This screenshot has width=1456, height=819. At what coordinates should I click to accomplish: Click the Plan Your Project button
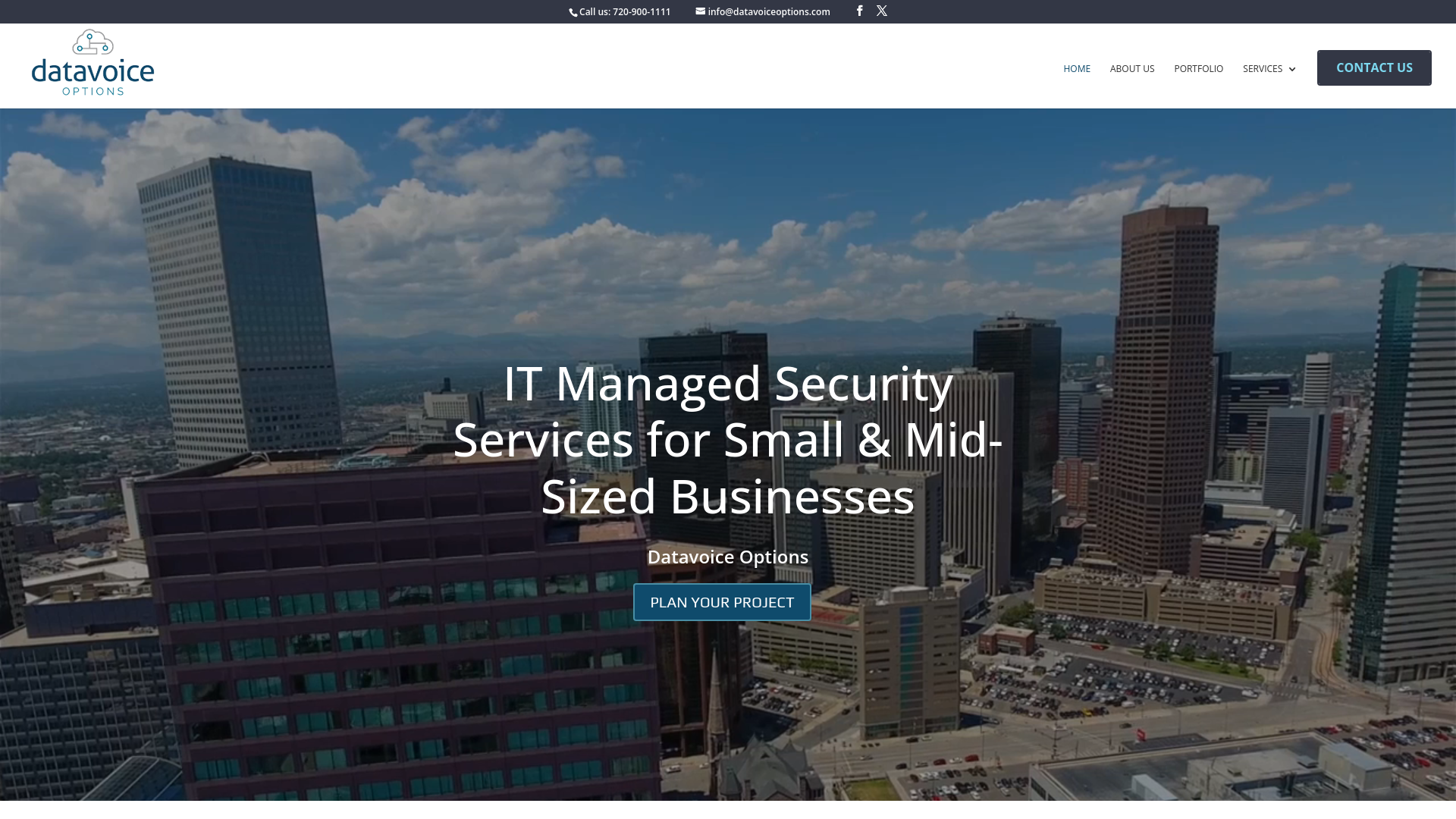[722, 602]
